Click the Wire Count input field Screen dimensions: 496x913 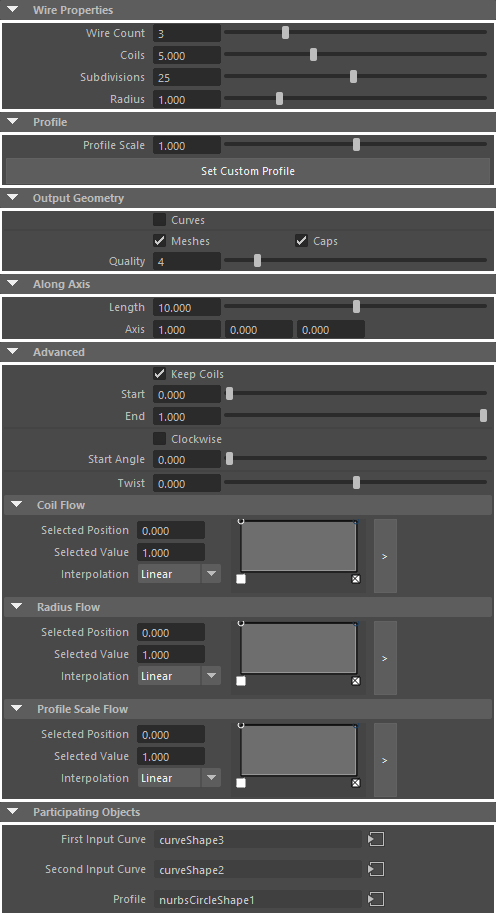pyautogui.click(x=187, y=33)
